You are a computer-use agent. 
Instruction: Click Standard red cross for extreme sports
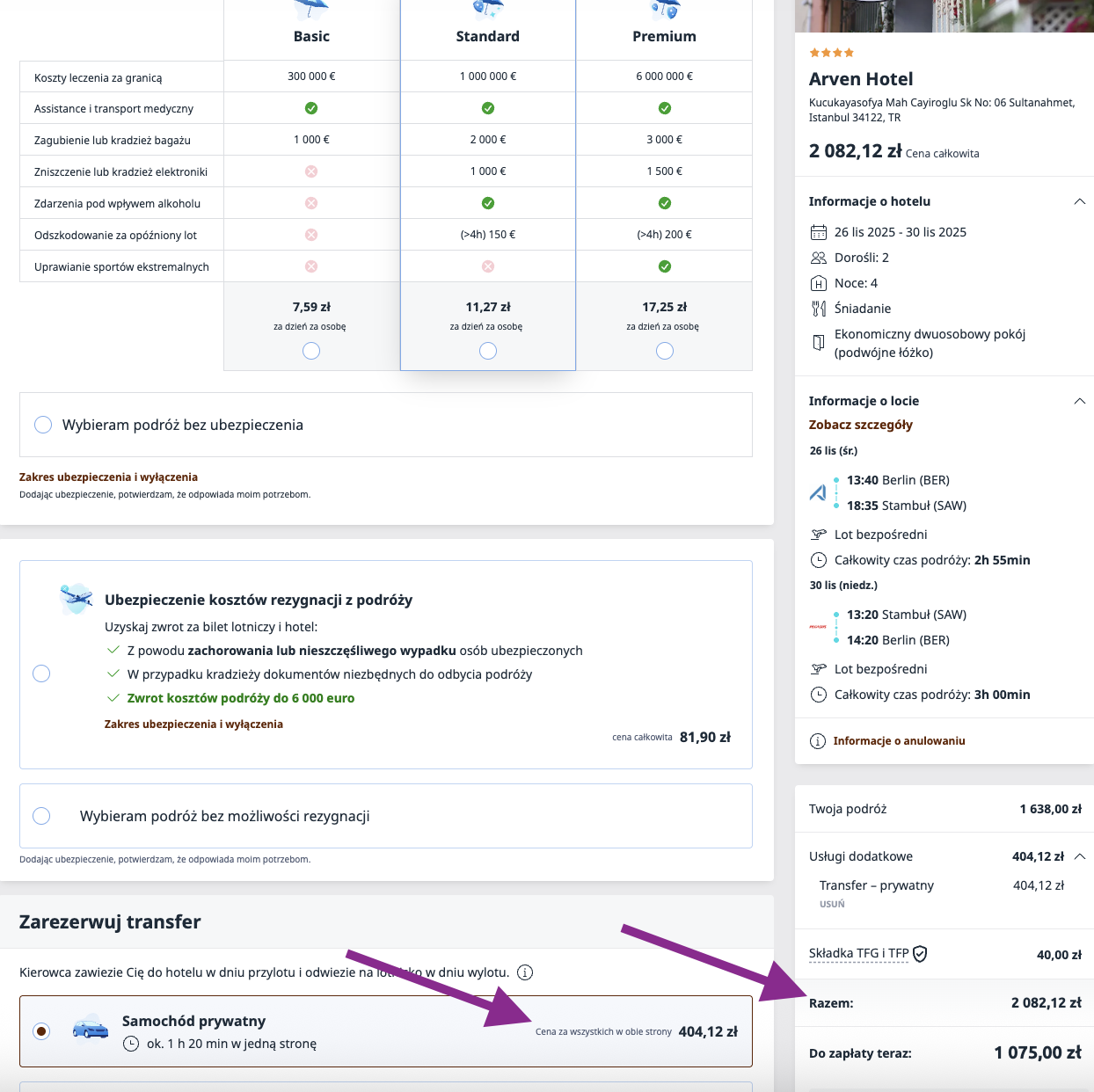488,266
